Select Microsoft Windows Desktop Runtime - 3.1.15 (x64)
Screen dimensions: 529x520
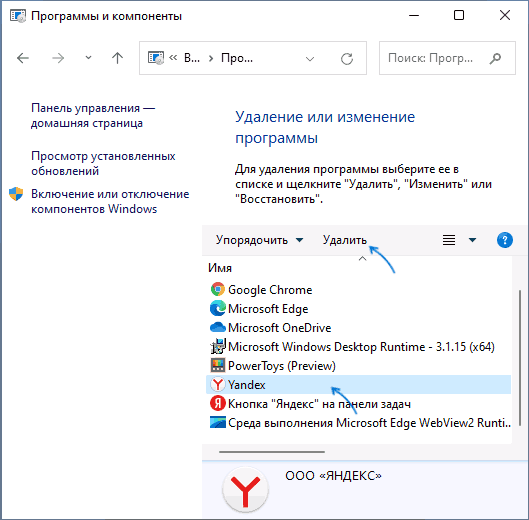[361, 347]
